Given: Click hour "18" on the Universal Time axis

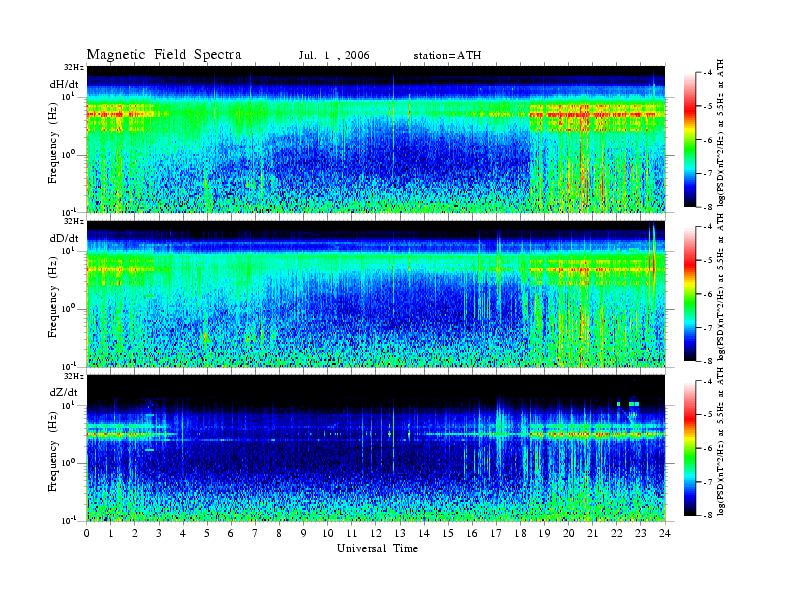Looking at the screenshot, I should point(521,533).
